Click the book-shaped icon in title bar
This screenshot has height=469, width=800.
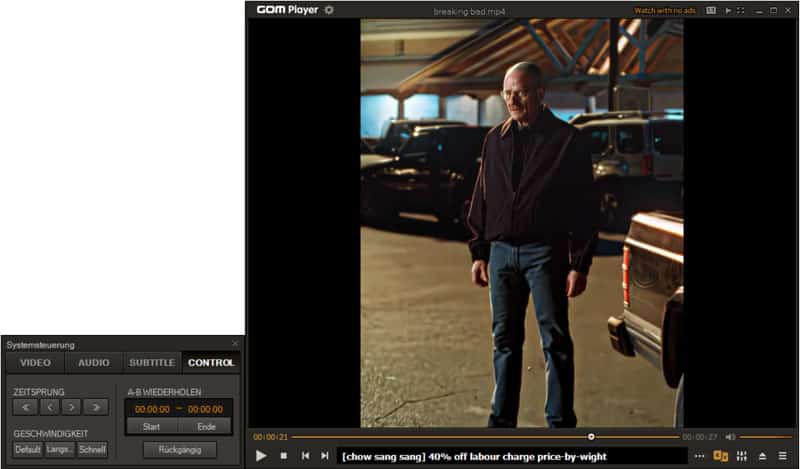711,10
